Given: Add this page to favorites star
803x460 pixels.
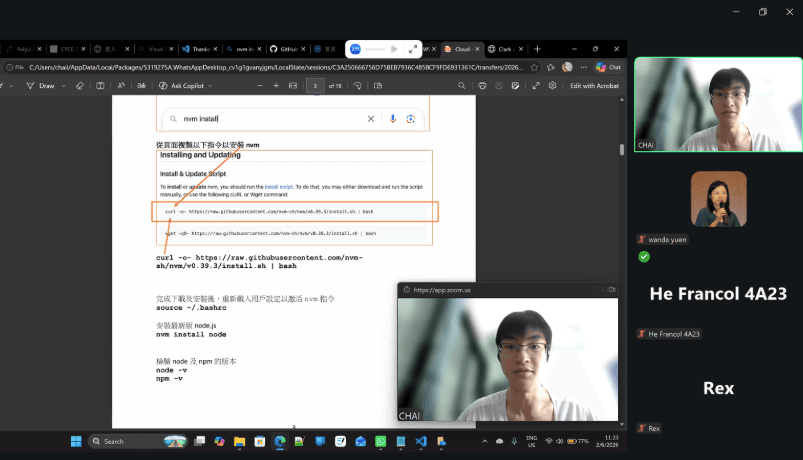Looking at the screenshot, I should (x=534, y=67).
